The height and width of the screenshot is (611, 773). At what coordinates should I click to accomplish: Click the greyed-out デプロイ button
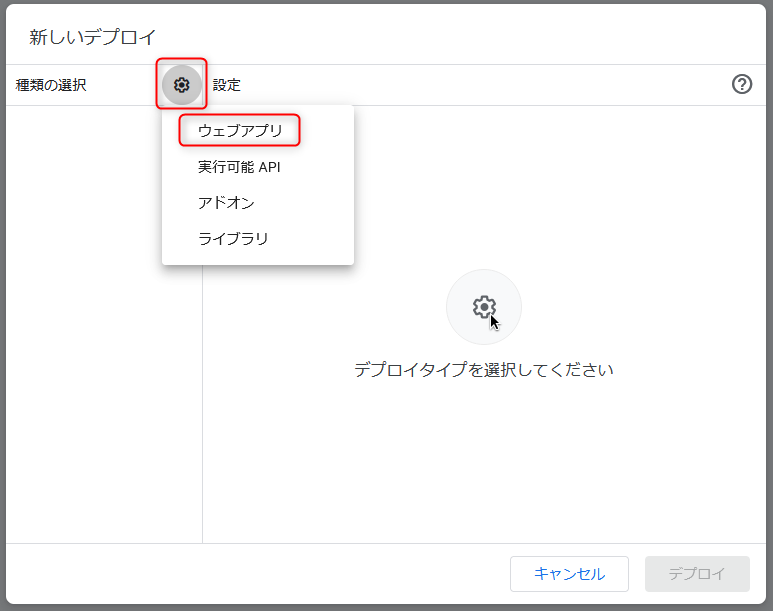tap(697, 574)
